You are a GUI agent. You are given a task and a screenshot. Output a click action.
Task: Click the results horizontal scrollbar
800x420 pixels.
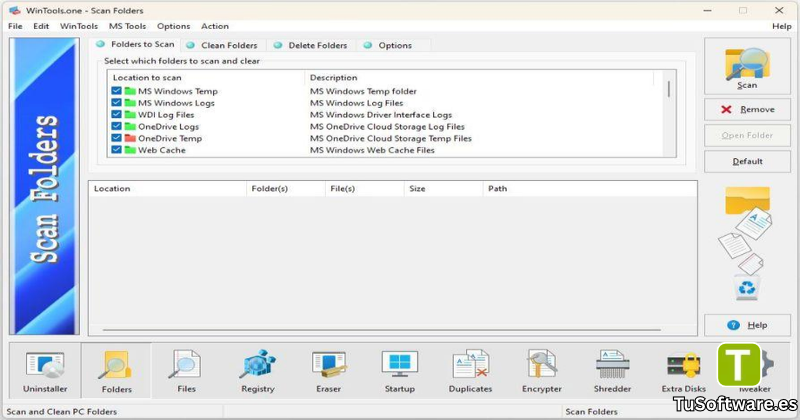click(382, 330)
